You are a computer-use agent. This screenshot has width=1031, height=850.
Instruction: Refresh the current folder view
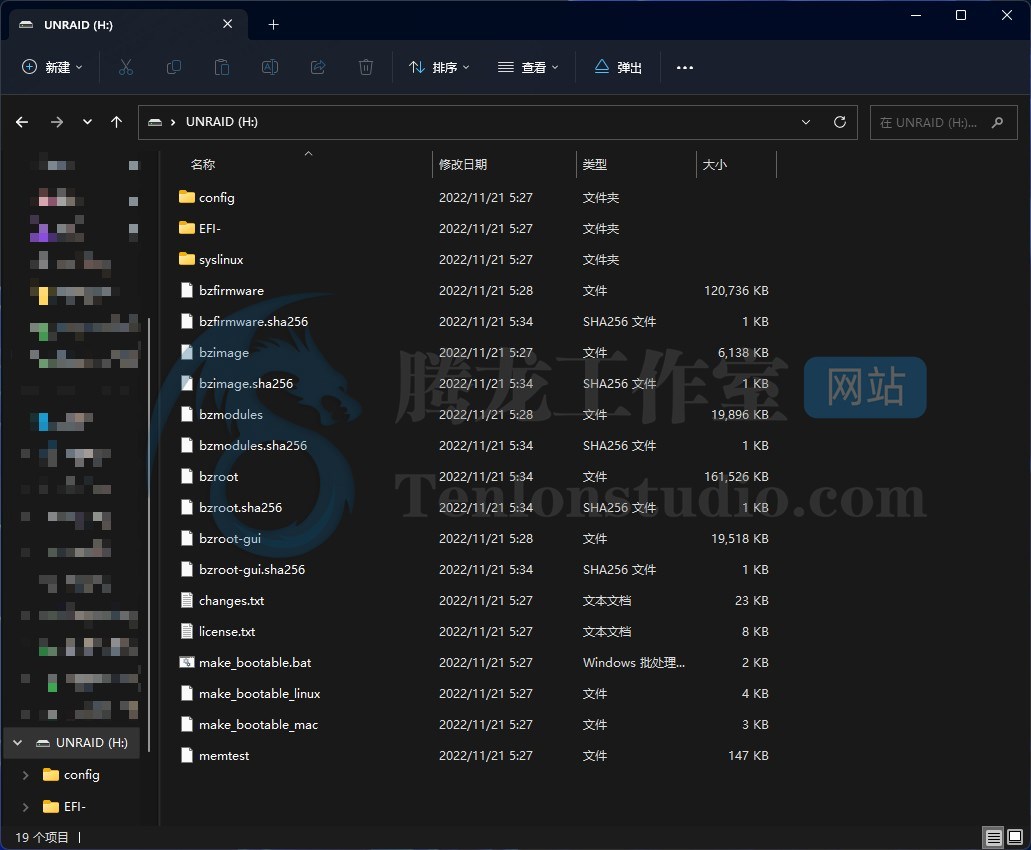(840, 122)
